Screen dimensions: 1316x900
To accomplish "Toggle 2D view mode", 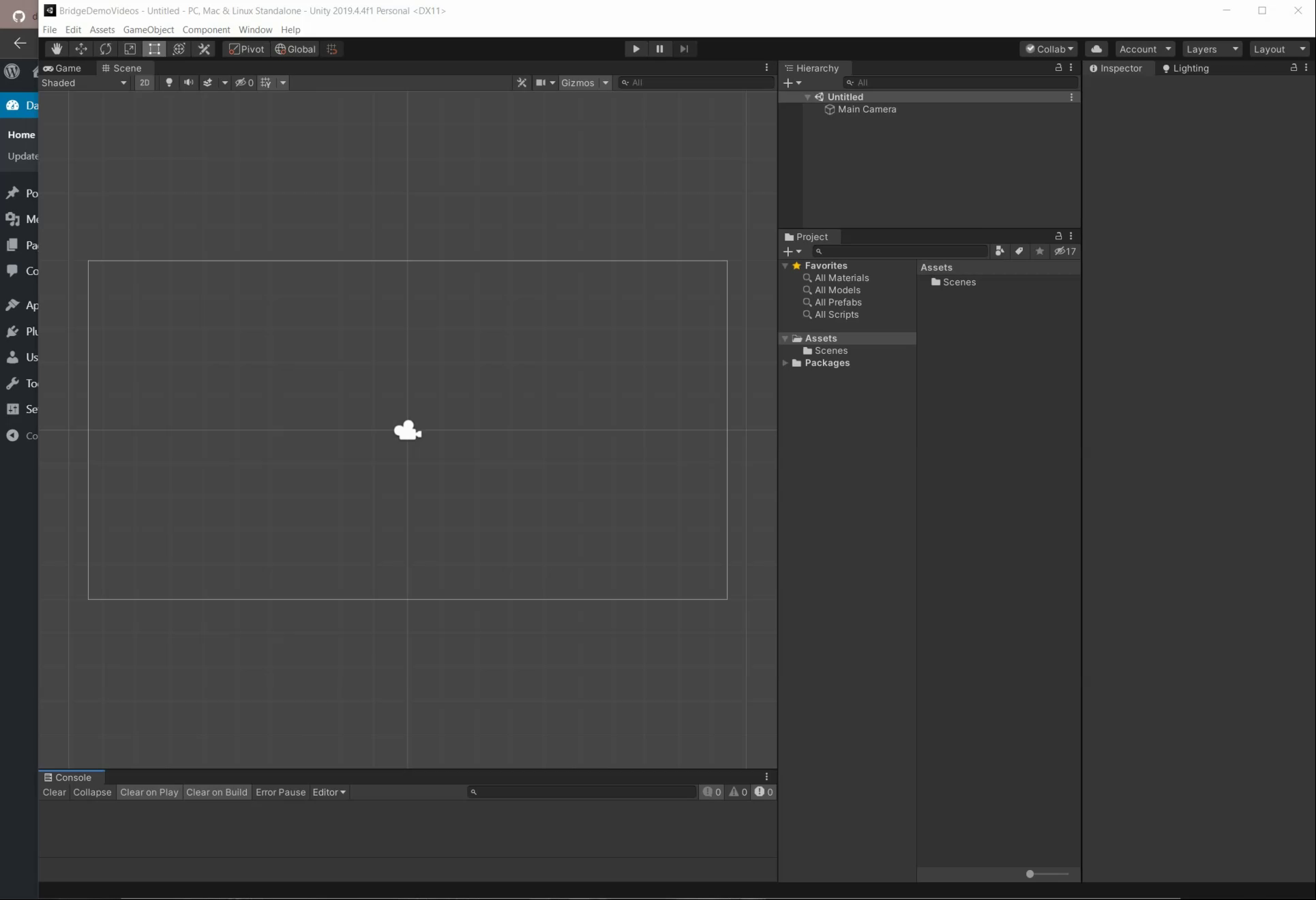I will tap(145, 82).
